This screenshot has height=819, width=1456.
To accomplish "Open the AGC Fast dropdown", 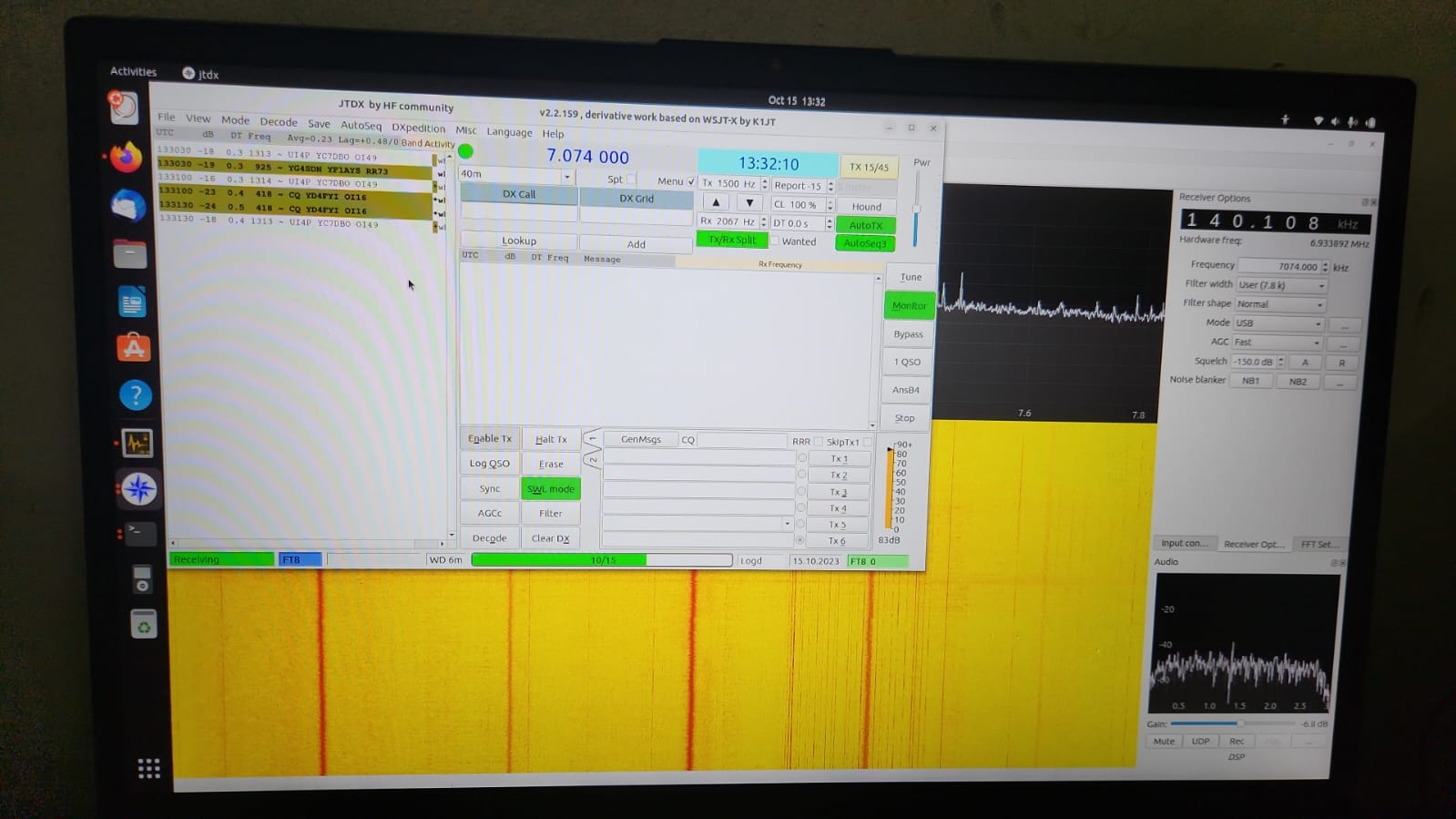I will point(1277,343).
